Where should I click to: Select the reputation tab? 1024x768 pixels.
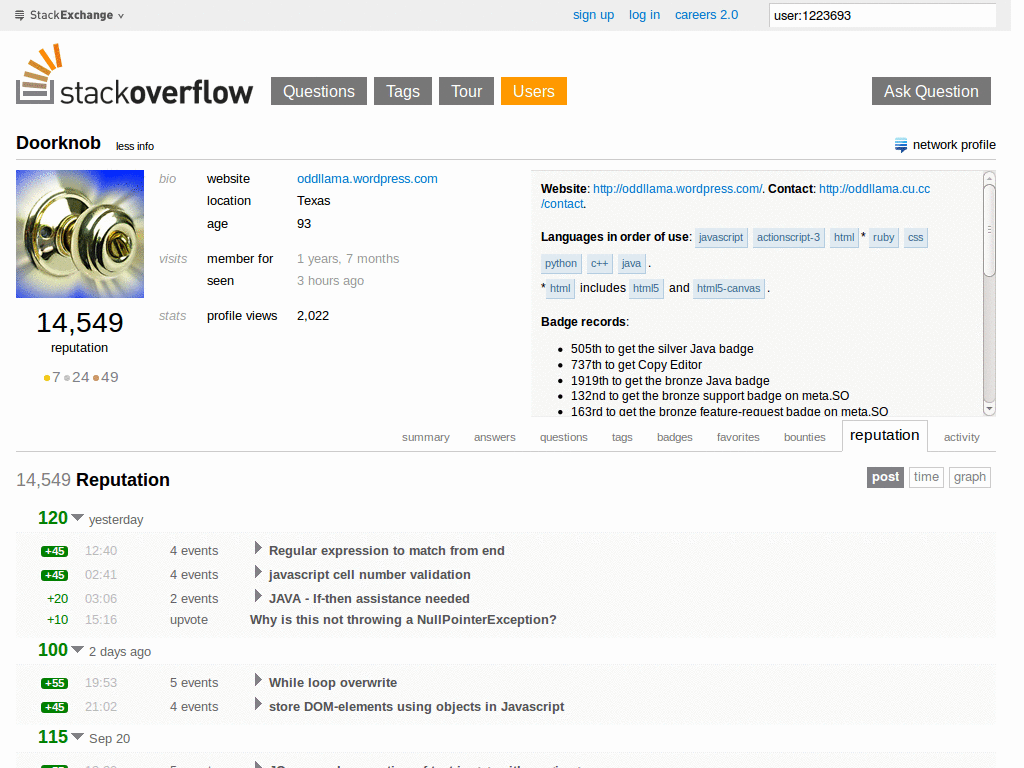(884, 436)
